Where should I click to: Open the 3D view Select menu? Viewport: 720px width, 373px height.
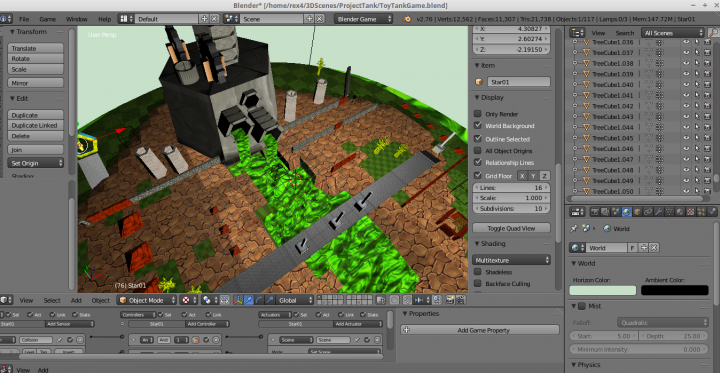(x=52, y=300)
